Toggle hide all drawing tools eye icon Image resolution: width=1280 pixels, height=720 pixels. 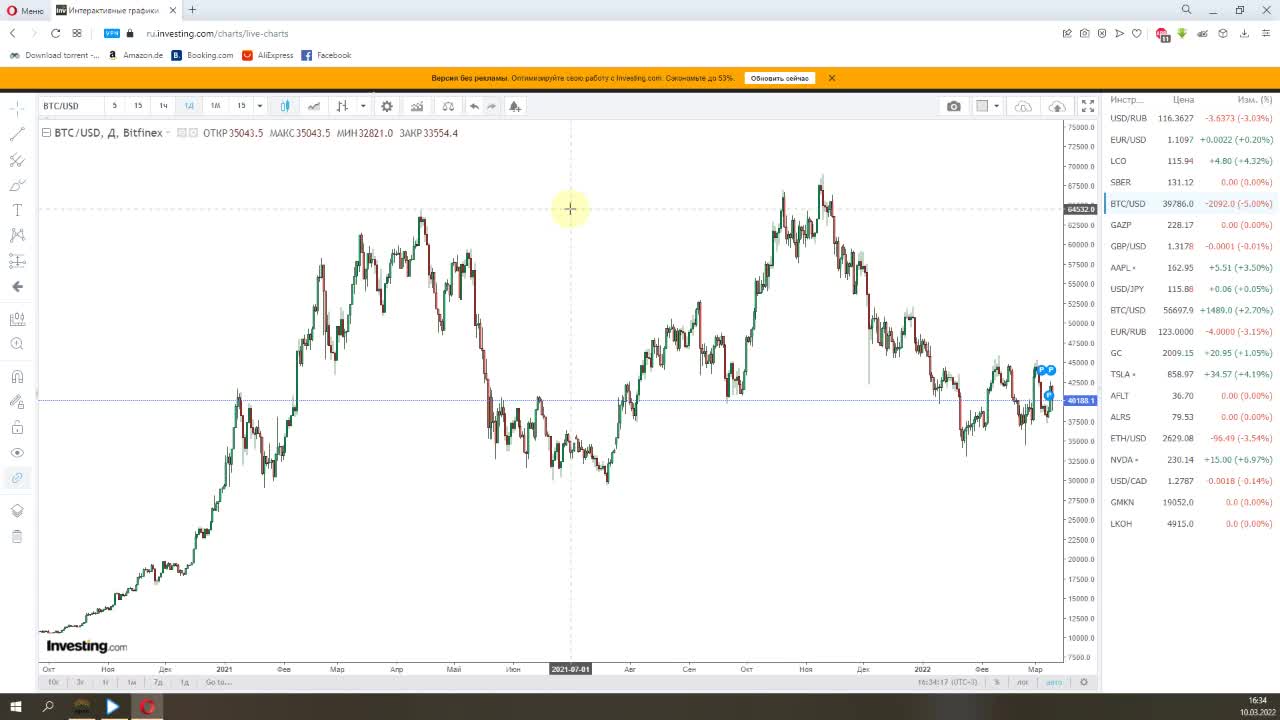click(x=17, y=453)
